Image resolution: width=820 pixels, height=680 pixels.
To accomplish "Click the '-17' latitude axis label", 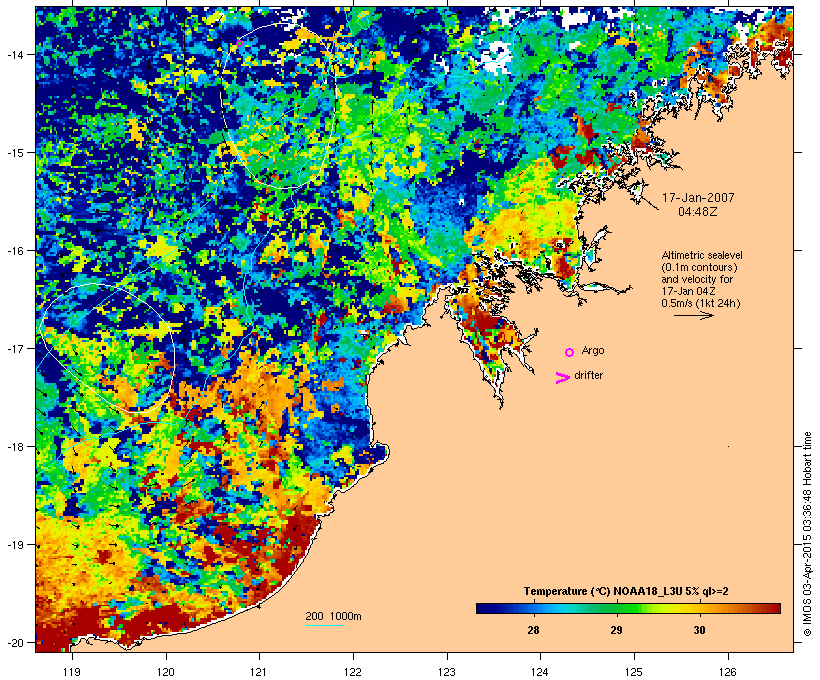I will coord(14,348).
